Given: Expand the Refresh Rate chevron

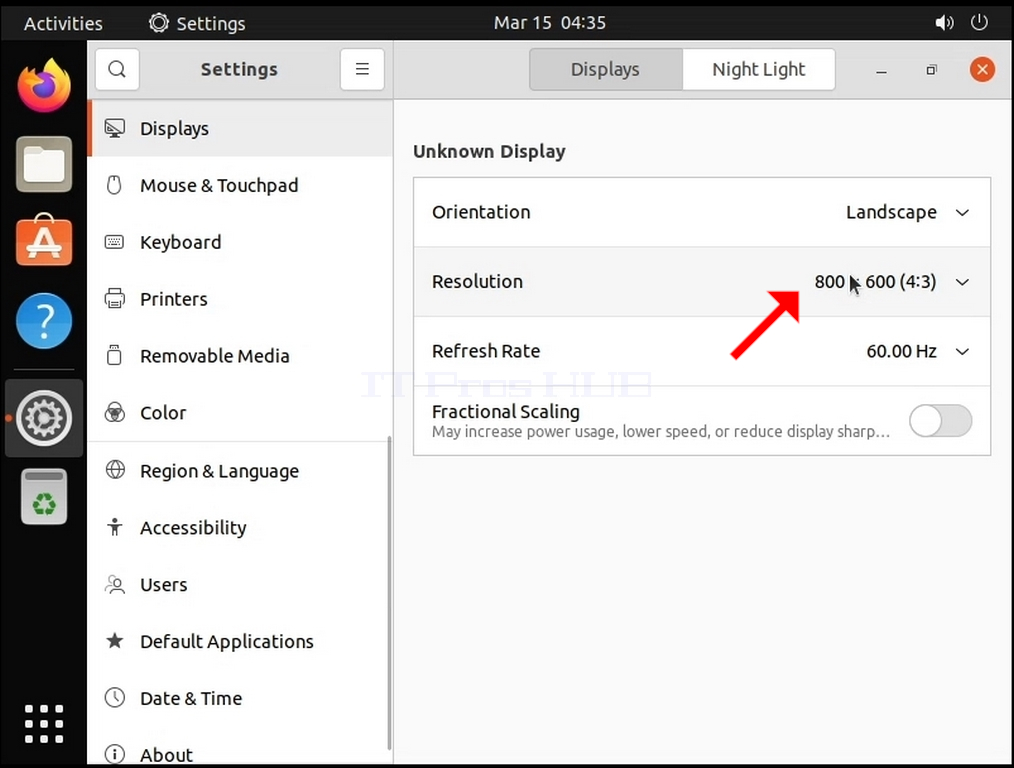Looking at the screenshot, I should (x=962, y=352).
